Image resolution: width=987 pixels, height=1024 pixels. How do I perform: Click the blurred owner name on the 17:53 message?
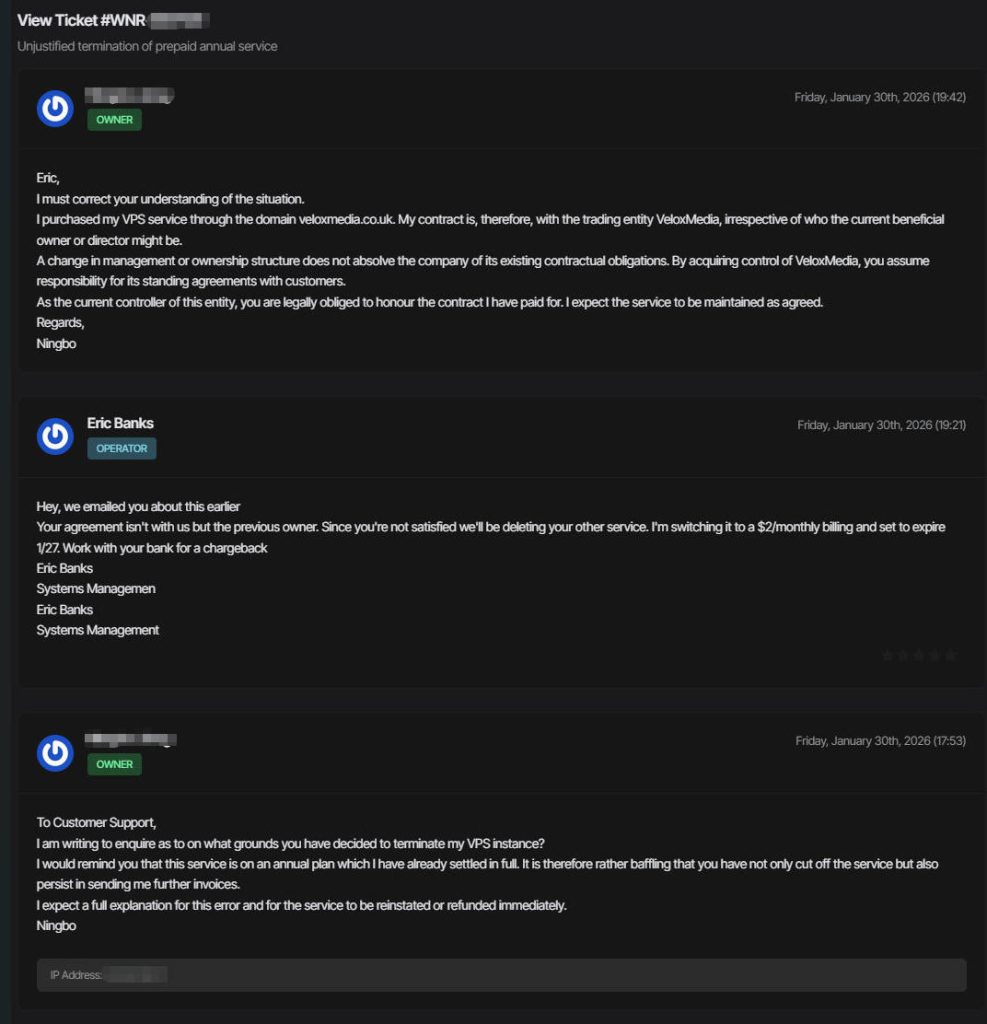[130, 740]
